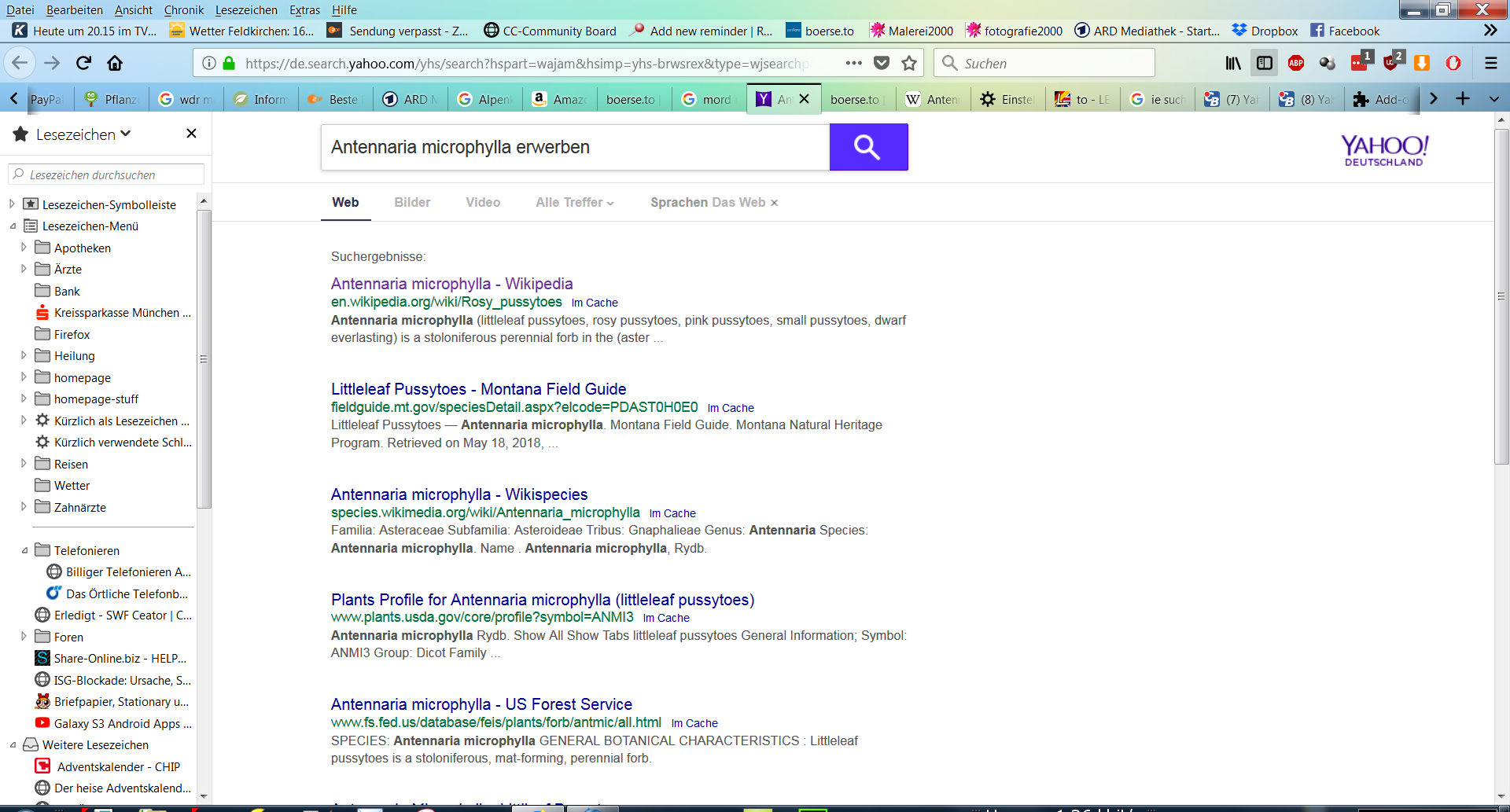This screenshot has width=1510, height=812.
Task: Click the NoScript stop-hand icon
Action: pos(1454,63)
